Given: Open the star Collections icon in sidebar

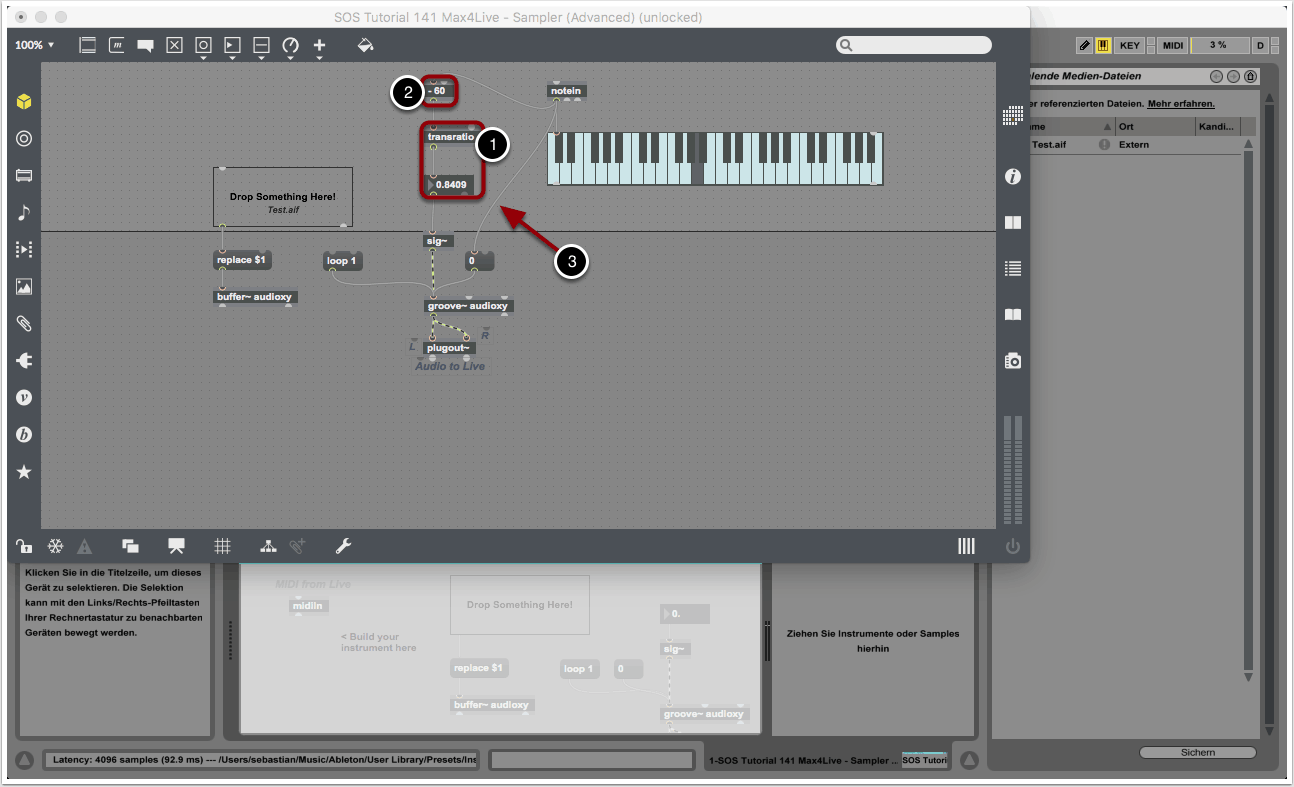Looking at the screenshot, I should click(x=24, y=472).
